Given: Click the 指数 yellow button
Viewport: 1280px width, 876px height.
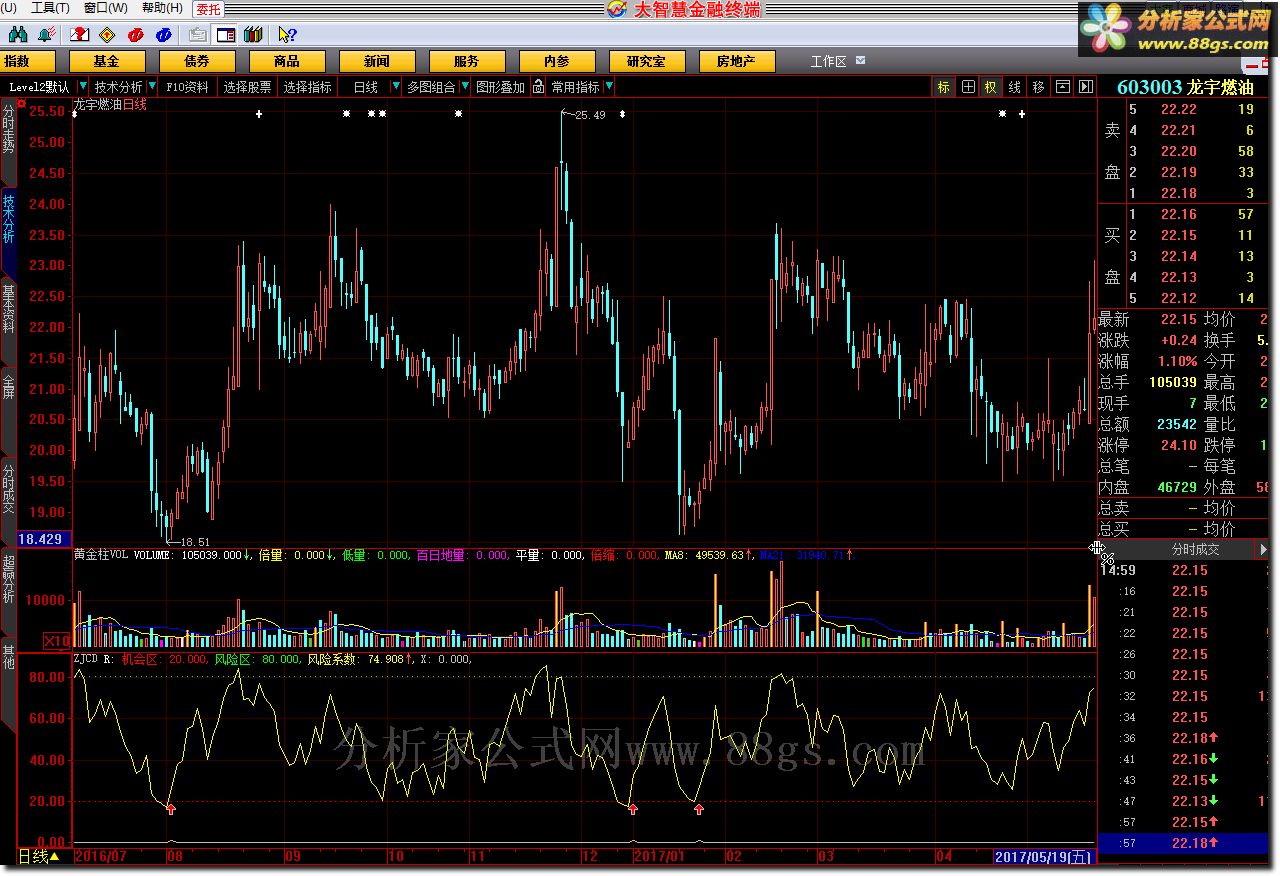Looking at the screenshot, I should pyautogui.click(x=27, y=62).
